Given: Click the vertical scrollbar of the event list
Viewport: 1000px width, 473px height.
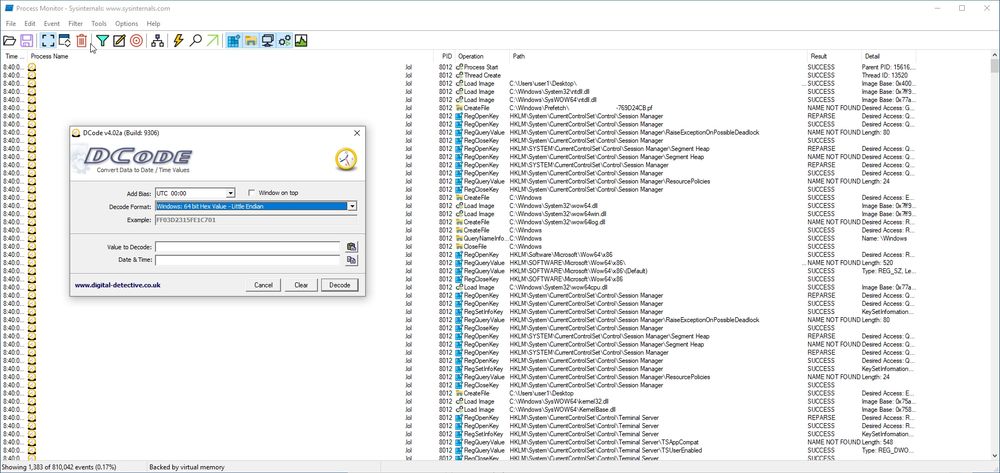Looking at the screenshot, I should point(995,255).
